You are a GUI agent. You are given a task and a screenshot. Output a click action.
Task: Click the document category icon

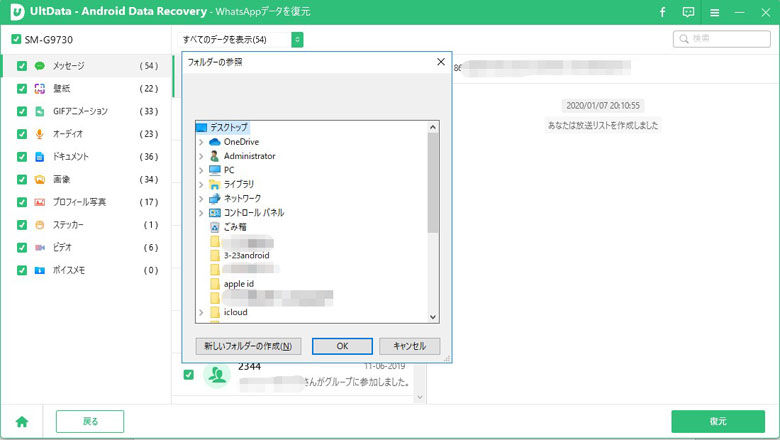point(40,157)
